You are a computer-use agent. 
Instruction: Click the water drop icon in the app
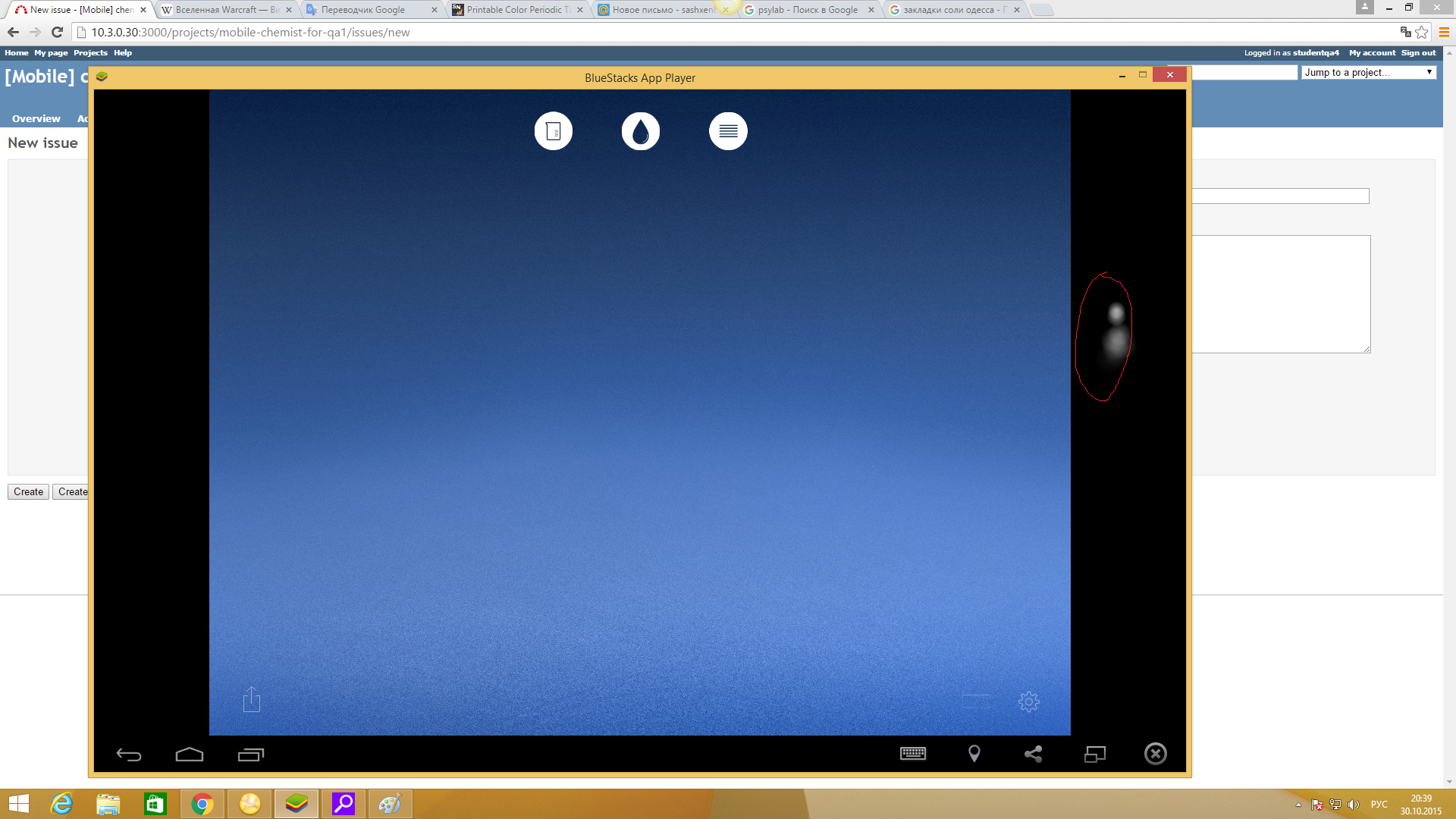click(640, 131)
